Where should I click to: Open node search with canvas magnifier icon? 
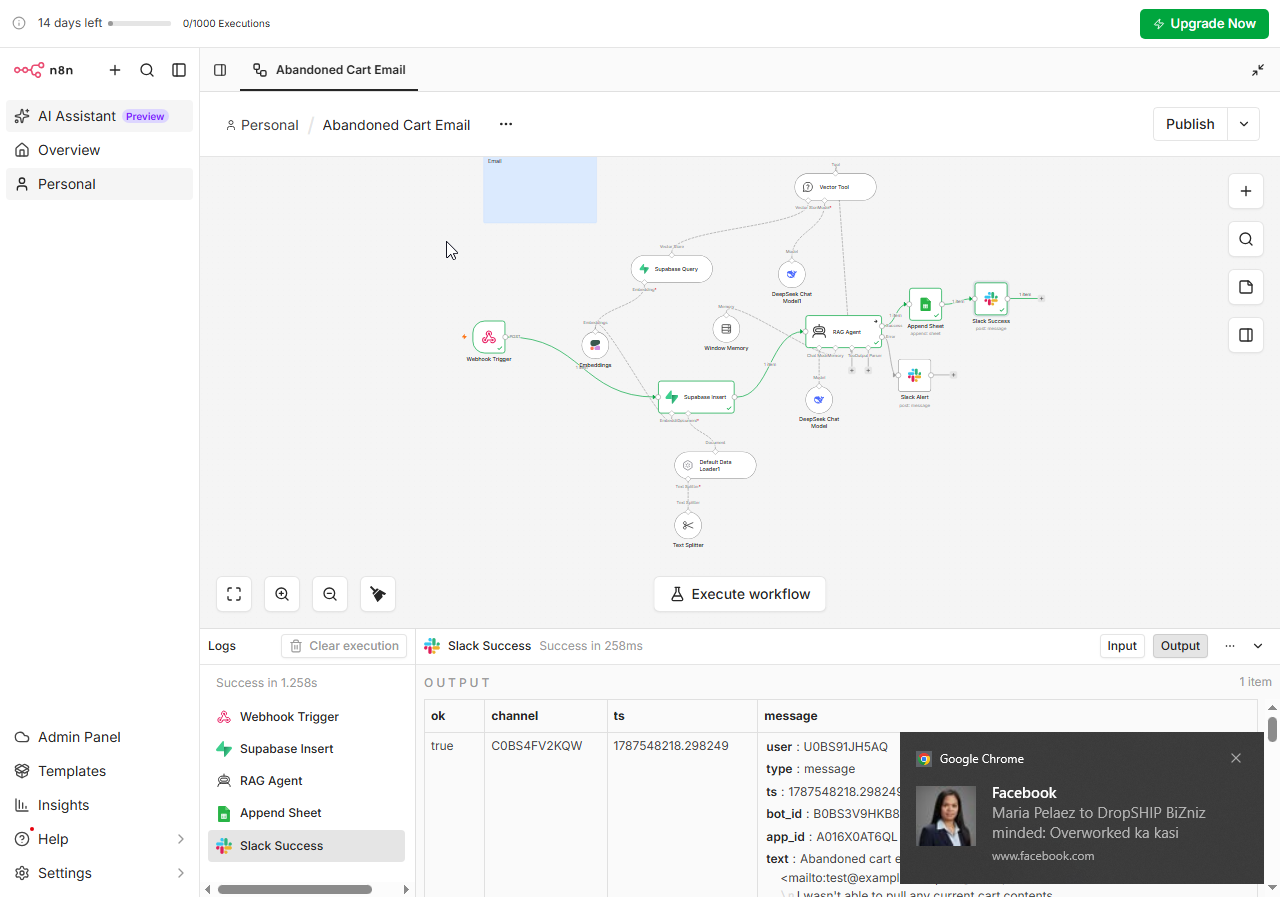[1245, 239]
